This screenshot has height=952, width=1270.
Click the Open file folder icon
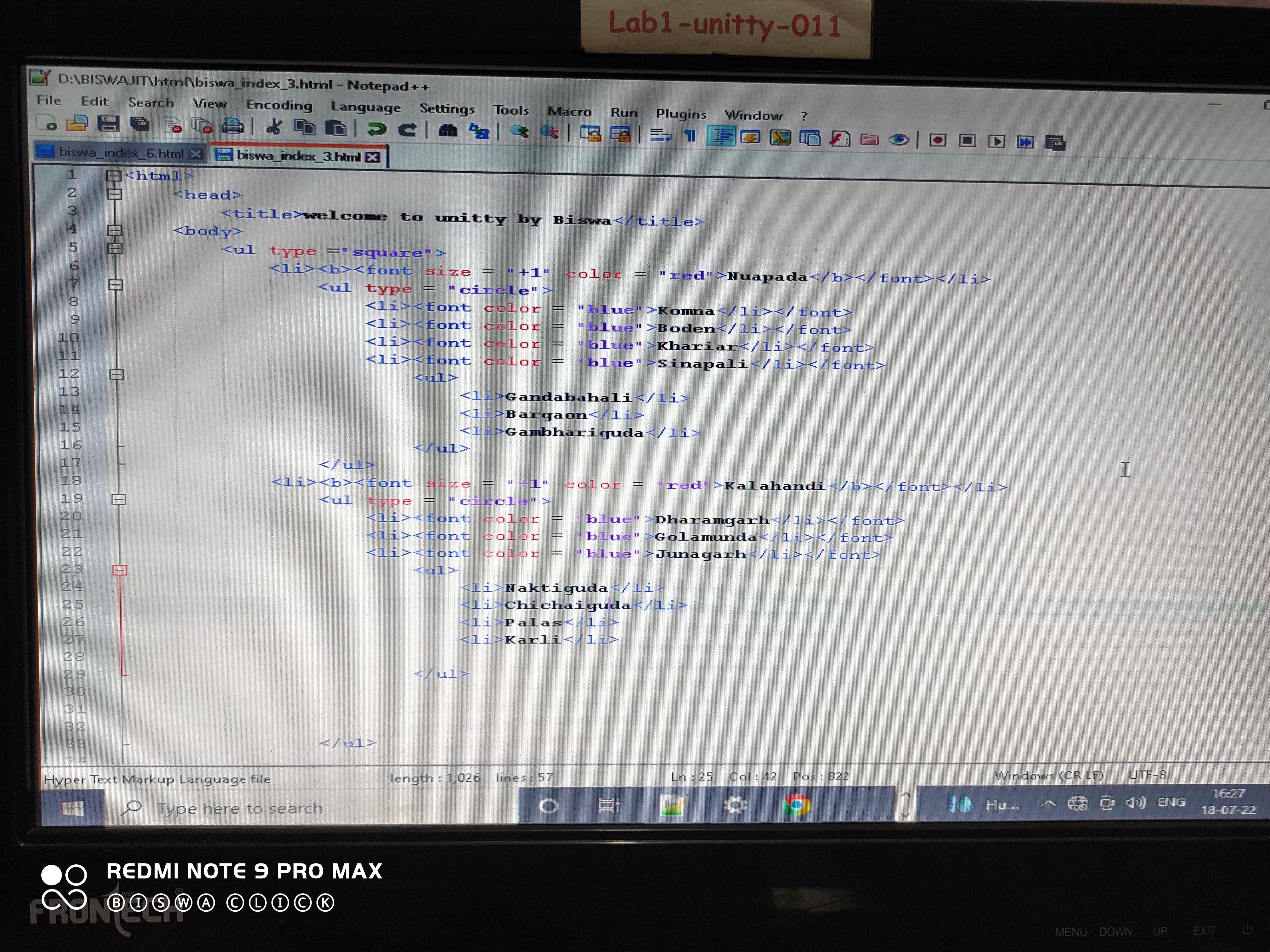(77, 123)
